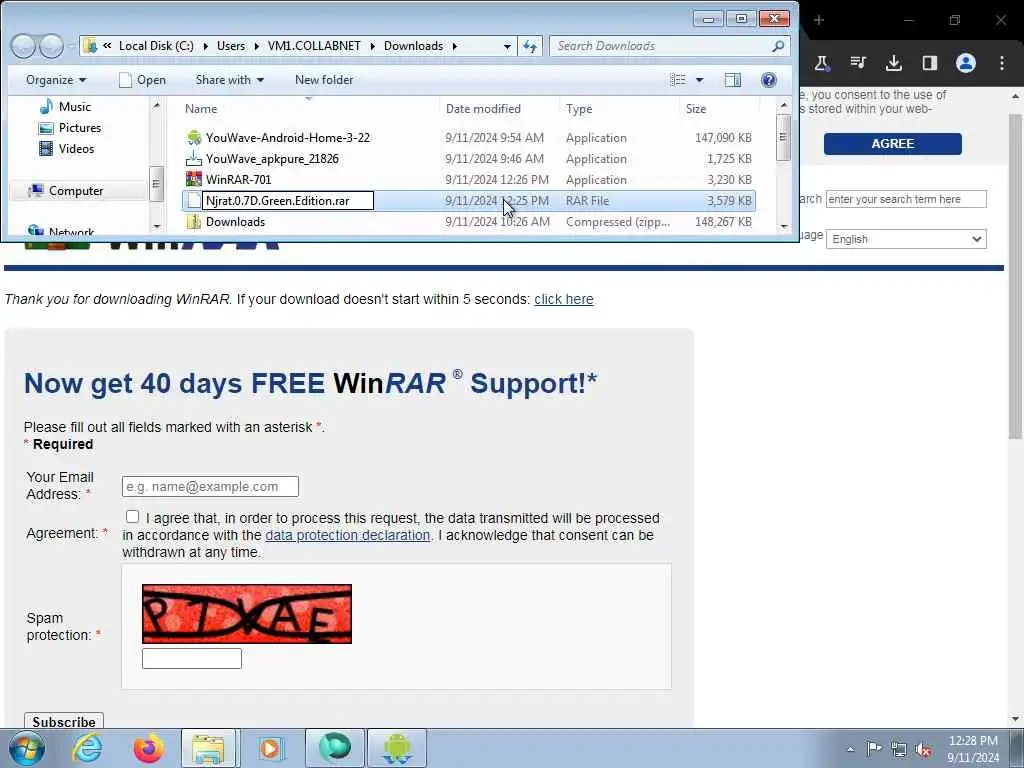The image size is (1024, 768).
Task: Click the Subscribe button
Action: [64, 722]
